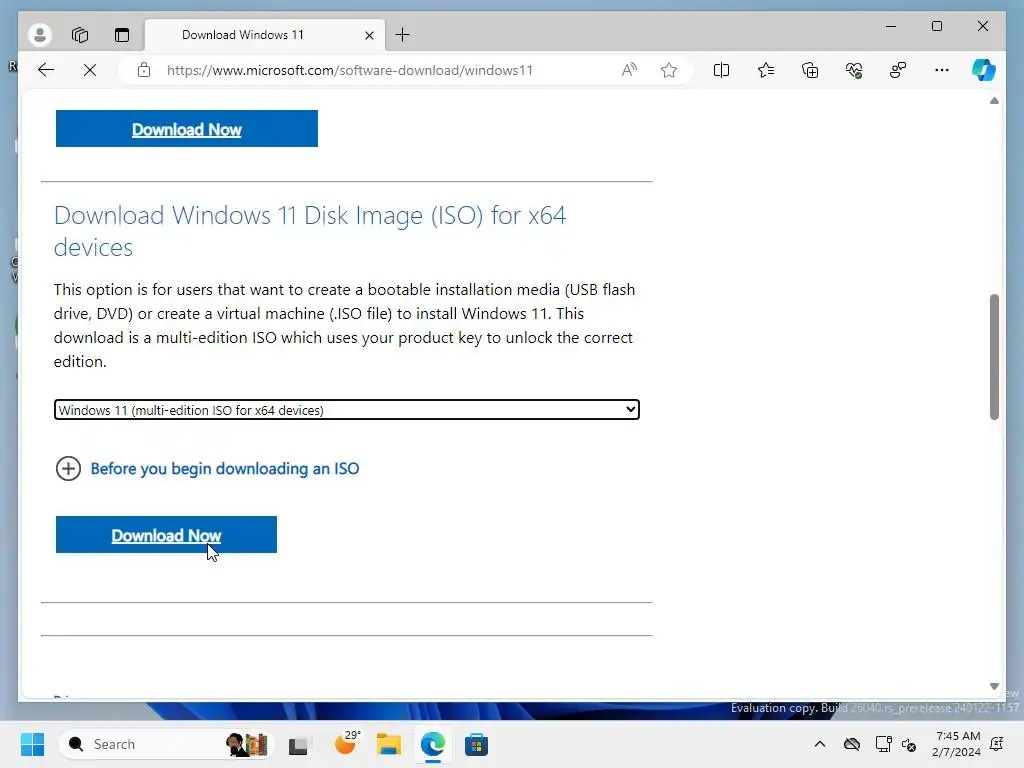The height and width of the screenshot is (768, 1024).
Task: Maximize the Edge window
Action: (x=937, y=26)
